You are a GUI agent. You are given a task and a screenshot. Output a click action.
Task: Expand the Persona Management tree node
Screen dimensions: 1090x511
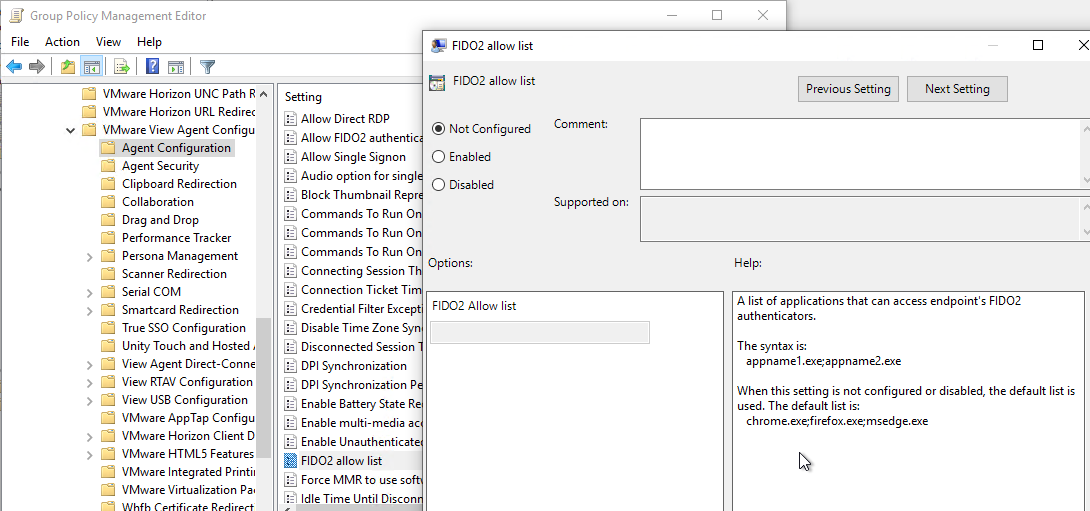point(89,257)
